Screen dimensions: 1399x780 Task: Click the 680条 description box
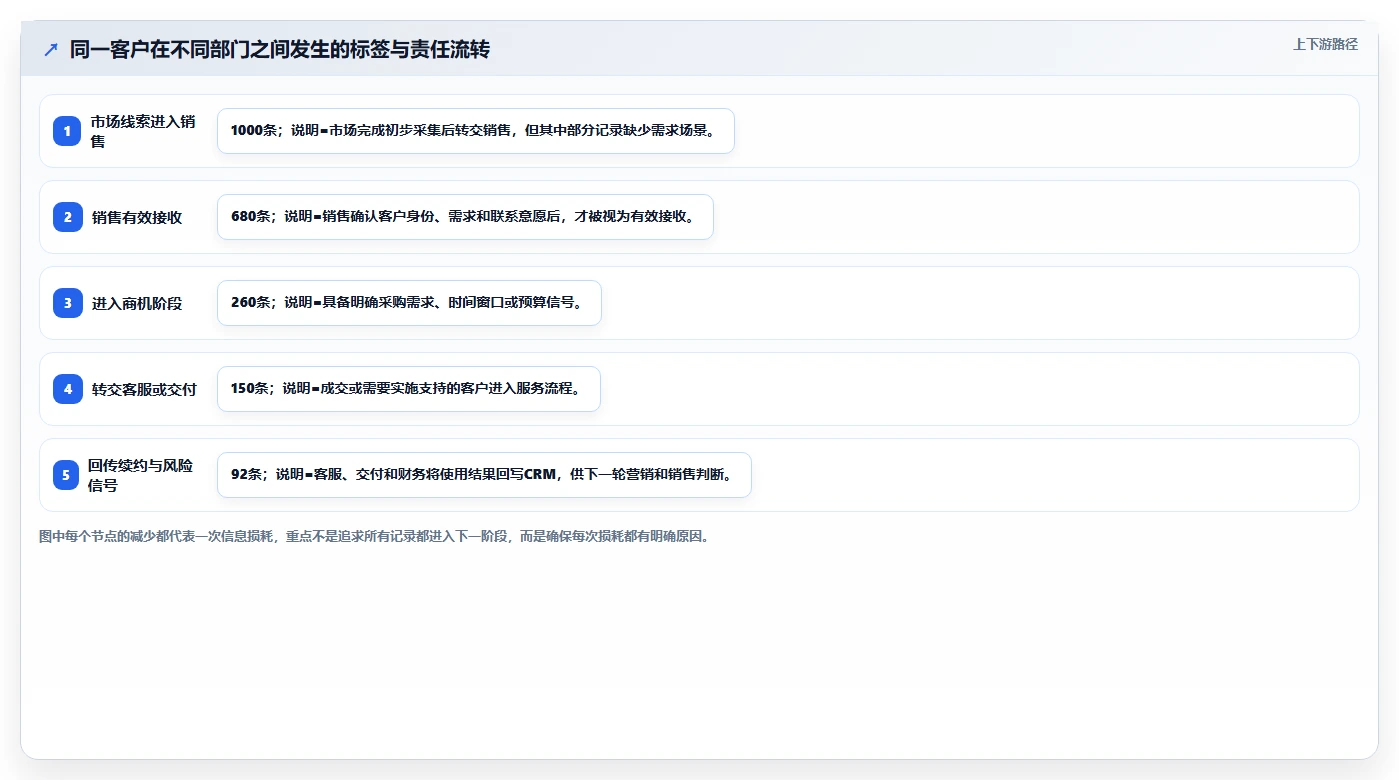pos(465,217)
